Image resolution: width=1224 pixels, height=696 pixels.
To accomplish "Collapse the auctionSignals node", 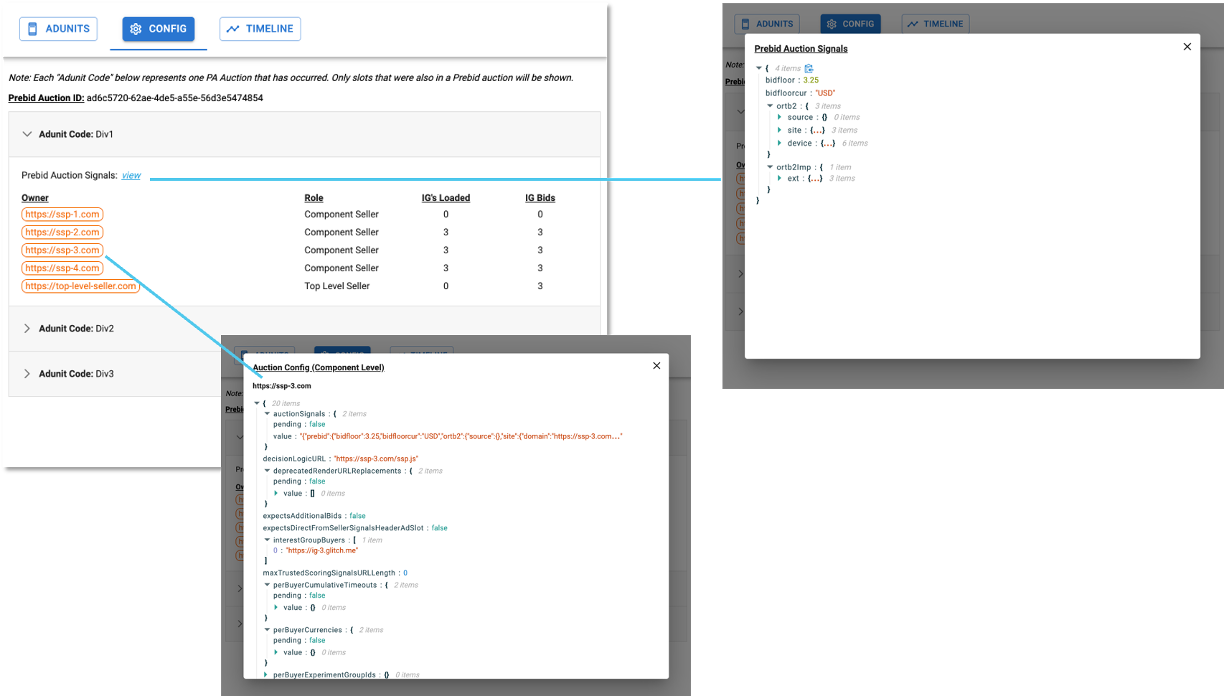I will click(267, 413).
